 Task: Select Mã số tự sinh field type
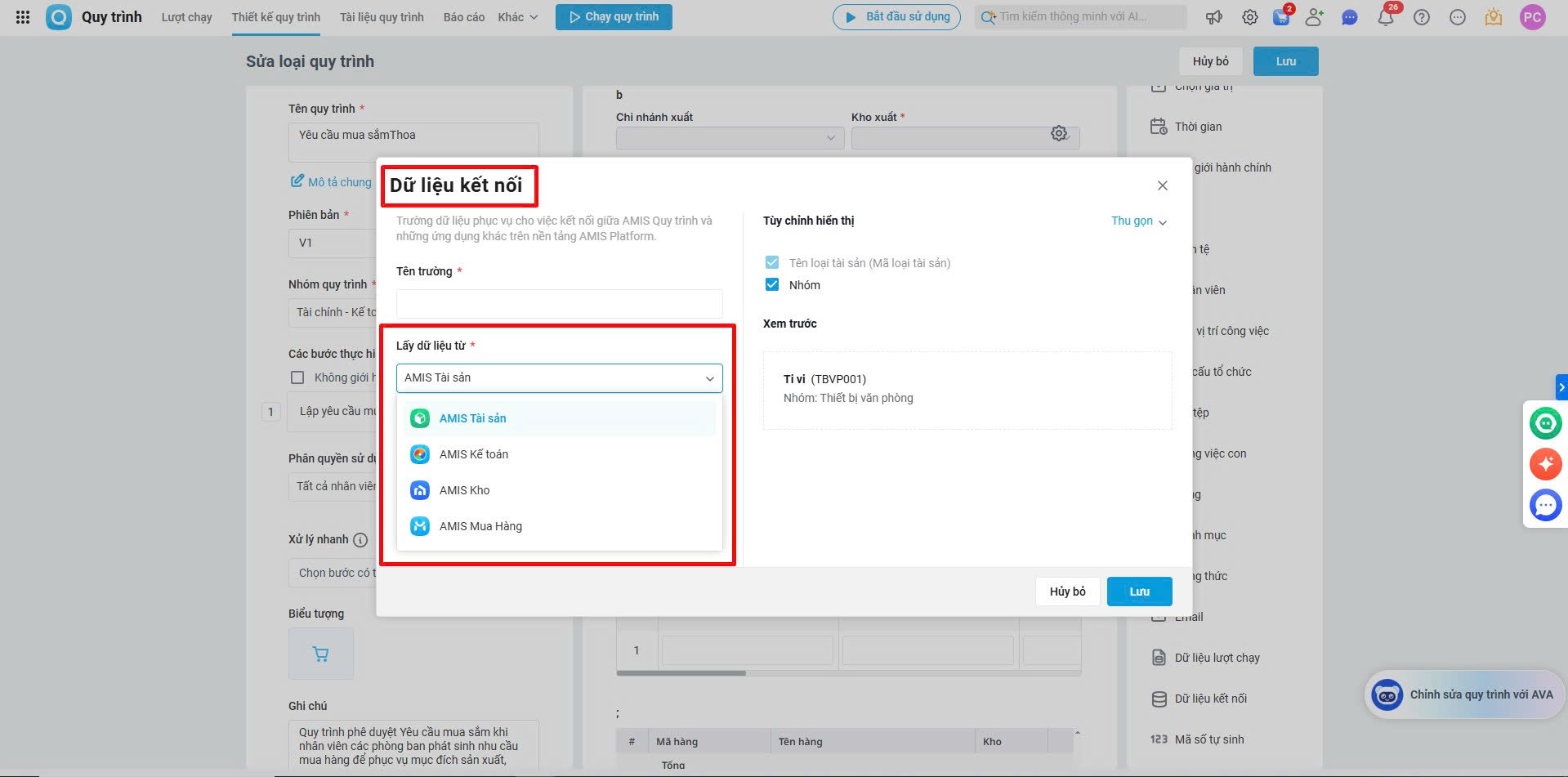(x=1197, y=739)
